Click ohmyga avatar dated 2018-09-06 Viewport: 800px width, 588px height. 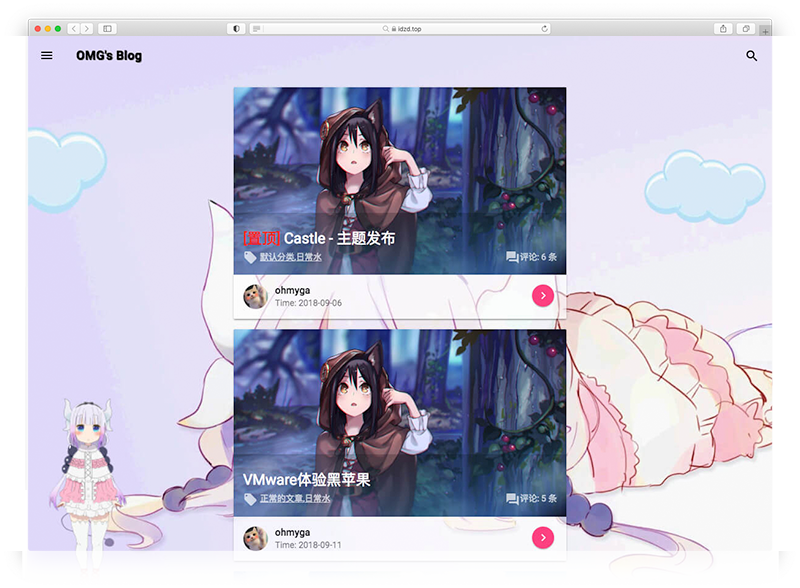(255, 297)
